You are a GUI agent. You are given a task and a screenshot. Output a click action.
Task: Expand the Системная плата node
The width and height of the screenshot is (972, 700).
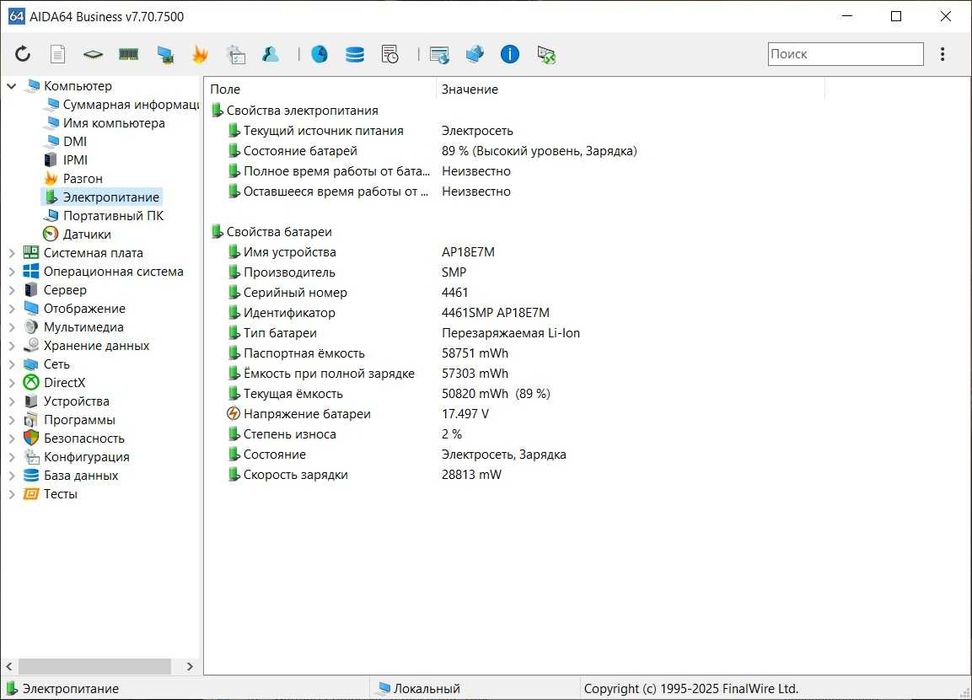tap(11, 253)
